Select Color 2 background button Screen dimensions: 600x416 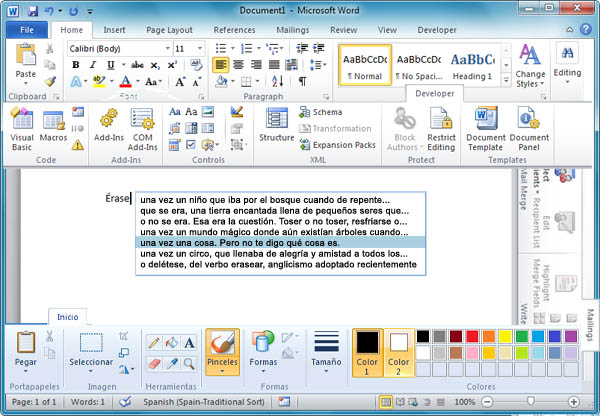click(399, 352)
